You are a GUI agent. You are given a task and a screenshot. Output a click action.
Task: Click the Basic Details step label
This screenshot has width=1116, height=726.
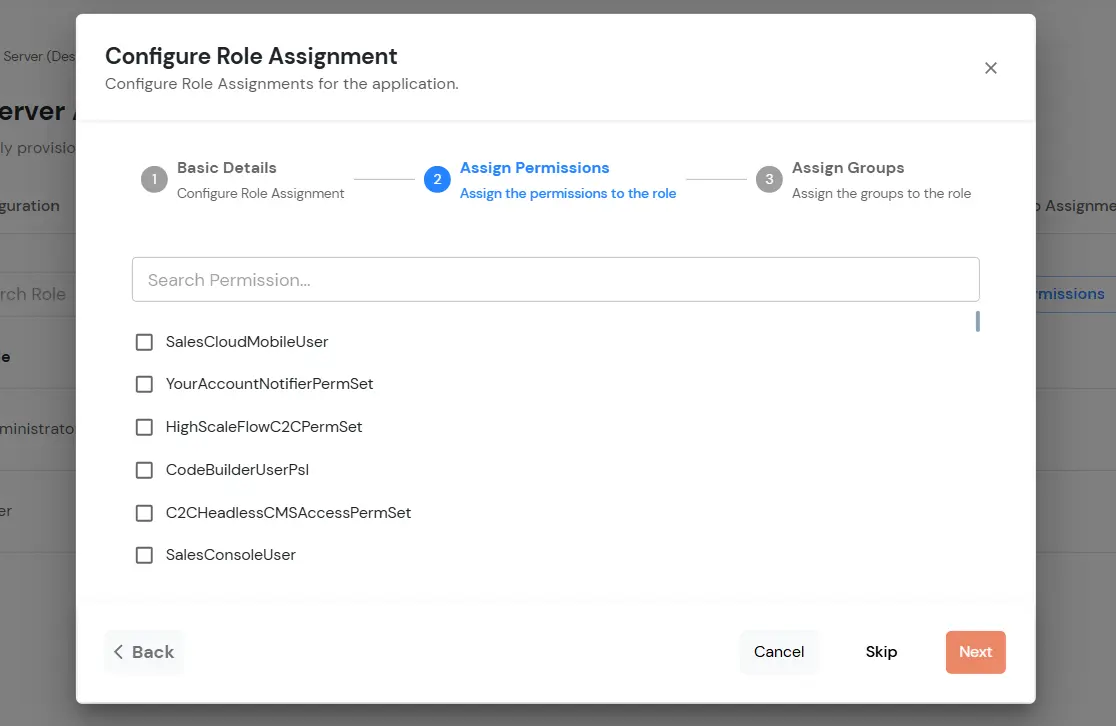[x=227, y=167]
